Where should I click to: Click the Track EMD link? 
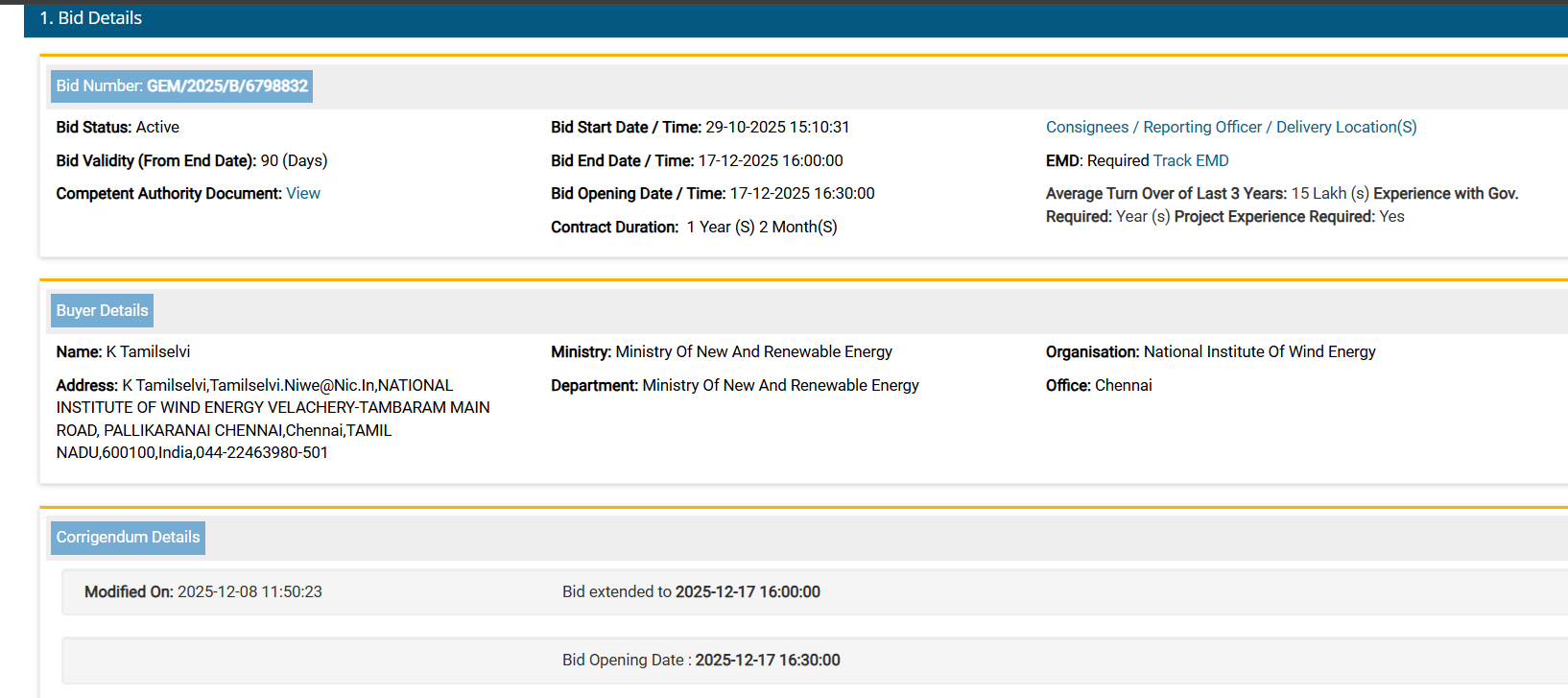[x=1190, y=161]
